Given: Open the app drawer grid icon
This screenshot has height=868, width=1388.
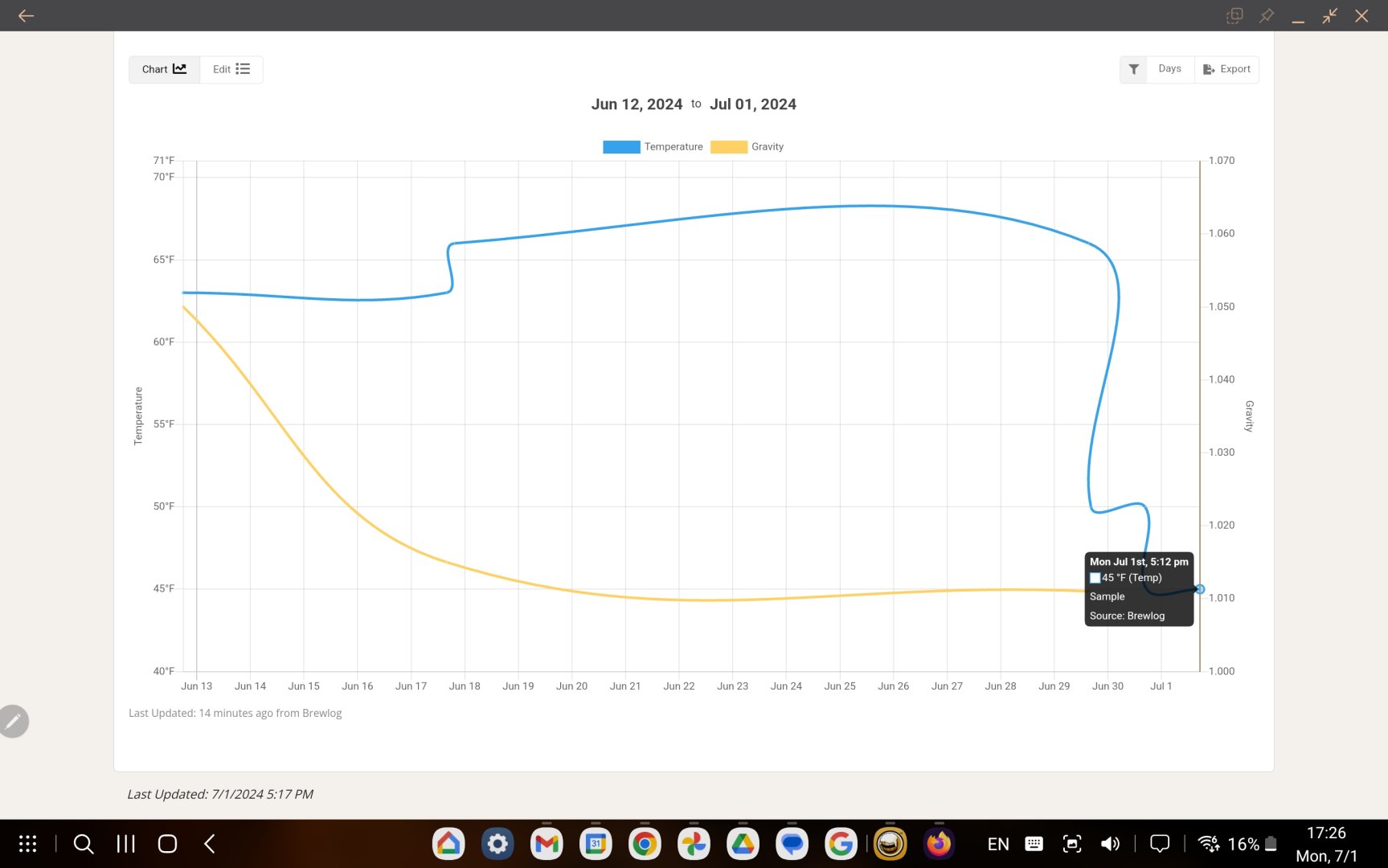Looking at the screenshot, I should click(28, 844).
